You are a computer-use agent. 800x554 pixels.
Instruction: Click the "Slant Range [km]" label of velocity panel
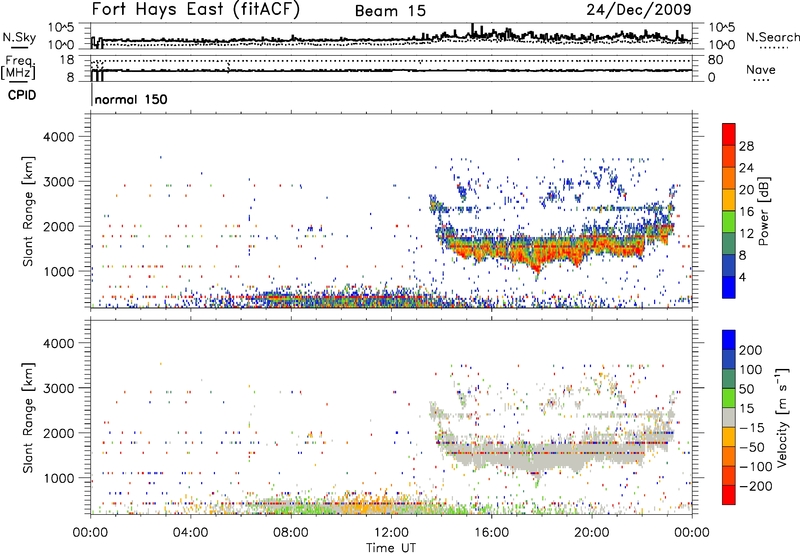coord(28,417)
